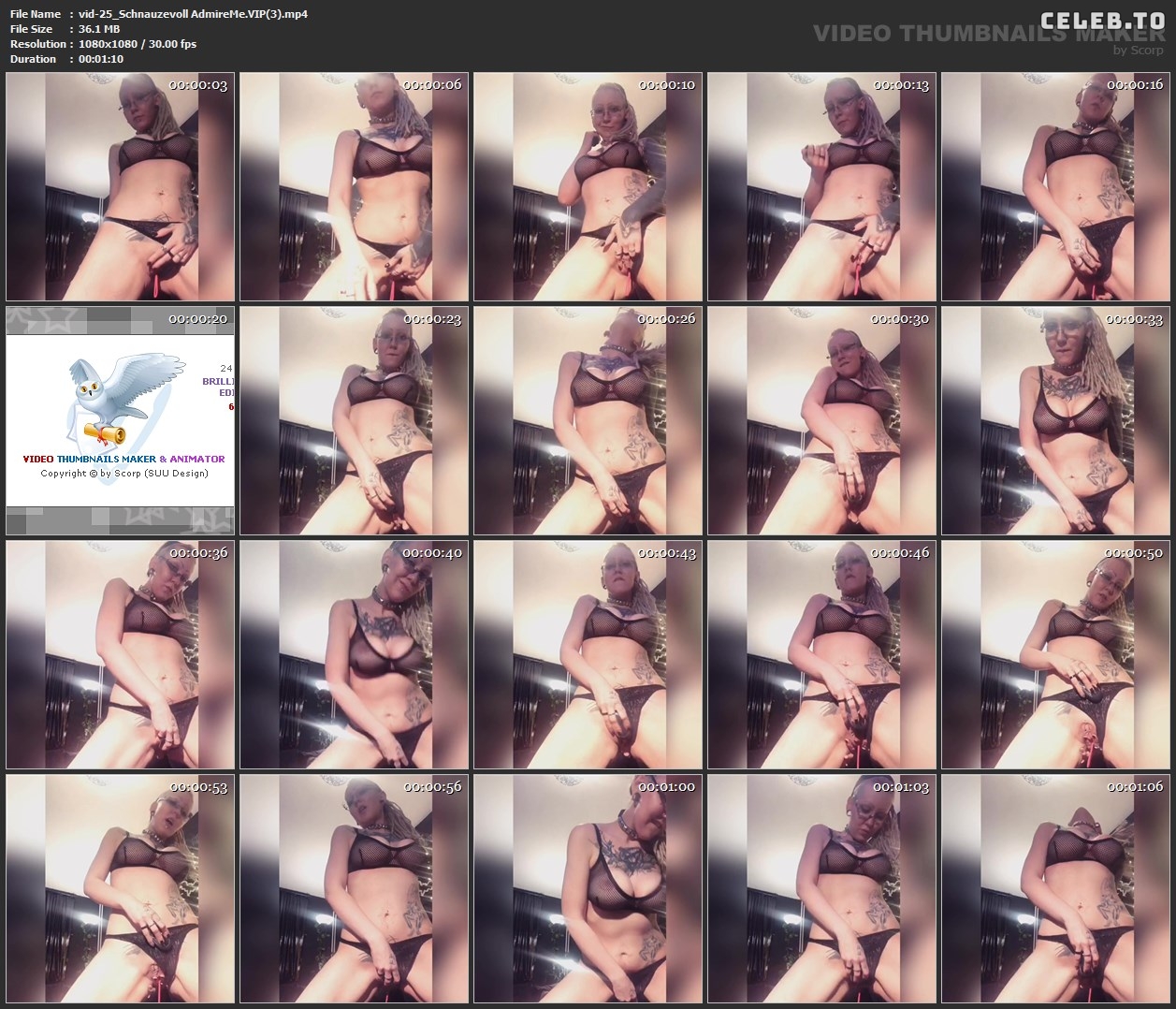Open the frame marked 00:00:10
This screenshot has height=1009, width=1176.
point(588,187)
